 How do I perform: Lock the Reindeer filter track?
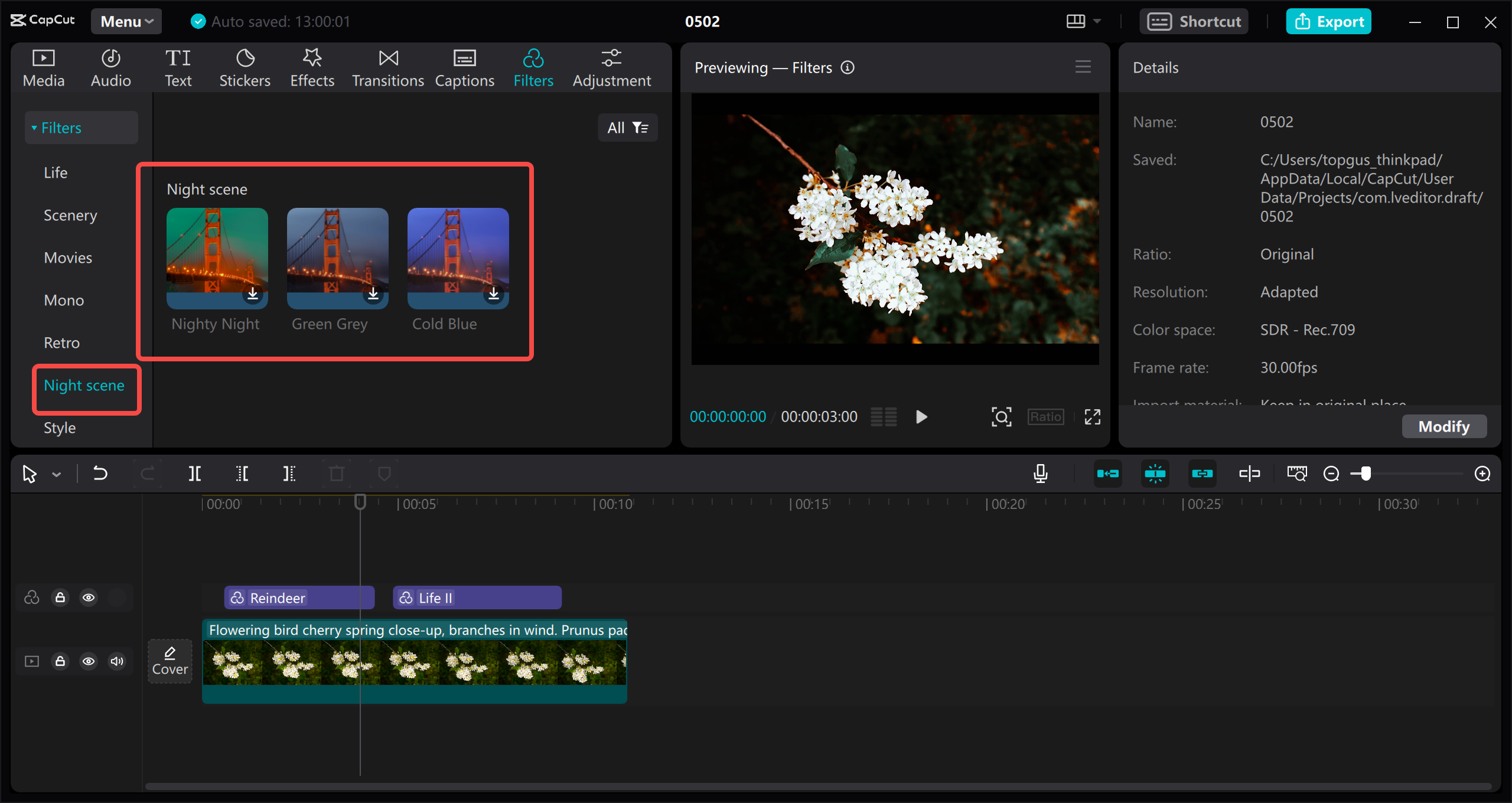[x=60, y=597]
